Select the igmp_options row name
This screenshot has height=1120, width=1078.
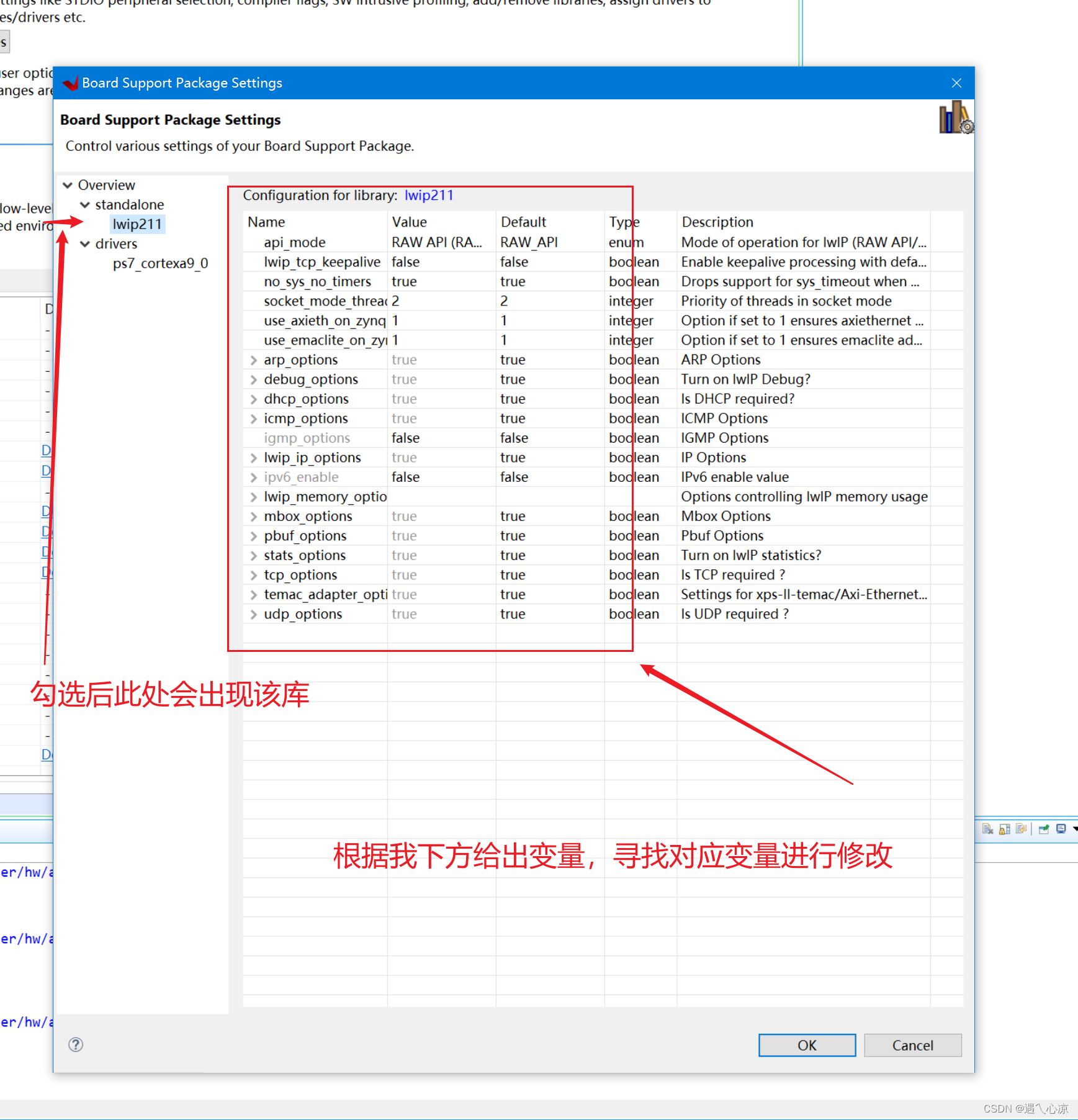tap(307, 438)
